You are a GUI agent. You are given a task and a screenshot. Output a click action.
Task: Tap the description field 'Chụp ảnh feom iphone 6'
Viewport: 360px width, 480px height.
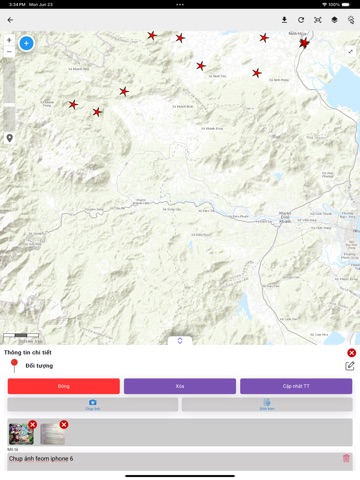(x=180, y=461)
